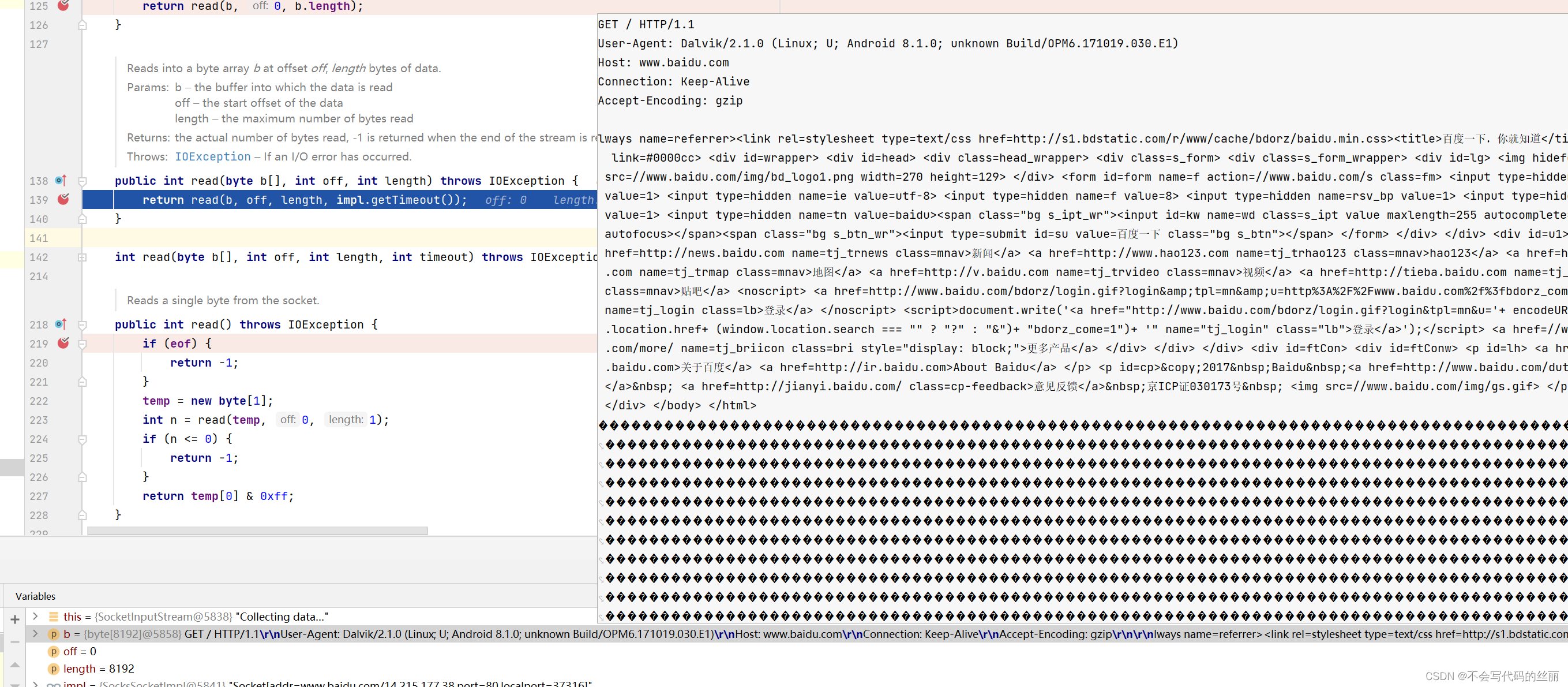
Task: Click line number 127 in the gutter
Action: click(x=38, y=44)
